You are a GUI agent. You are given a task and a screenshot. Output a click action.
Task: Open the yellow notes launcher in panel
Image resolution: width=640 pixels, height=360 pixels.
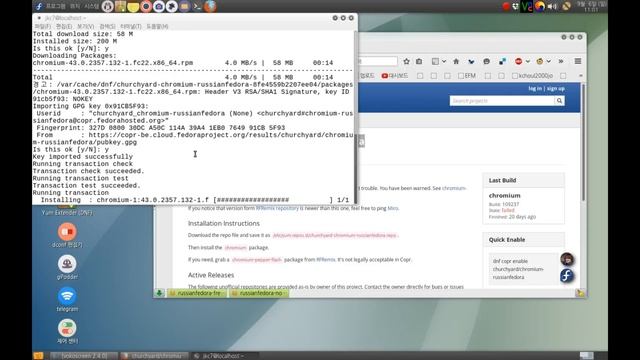coord(133,7)
